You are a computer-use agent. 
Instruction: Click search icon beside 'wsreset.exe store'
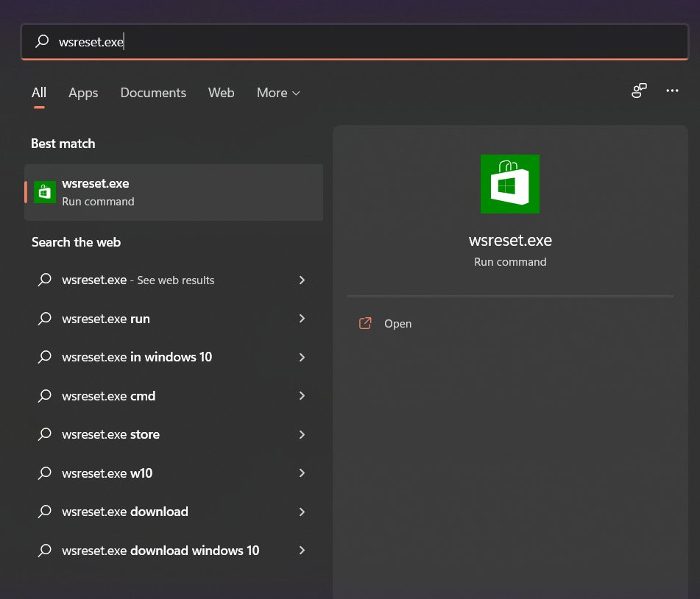44,435
